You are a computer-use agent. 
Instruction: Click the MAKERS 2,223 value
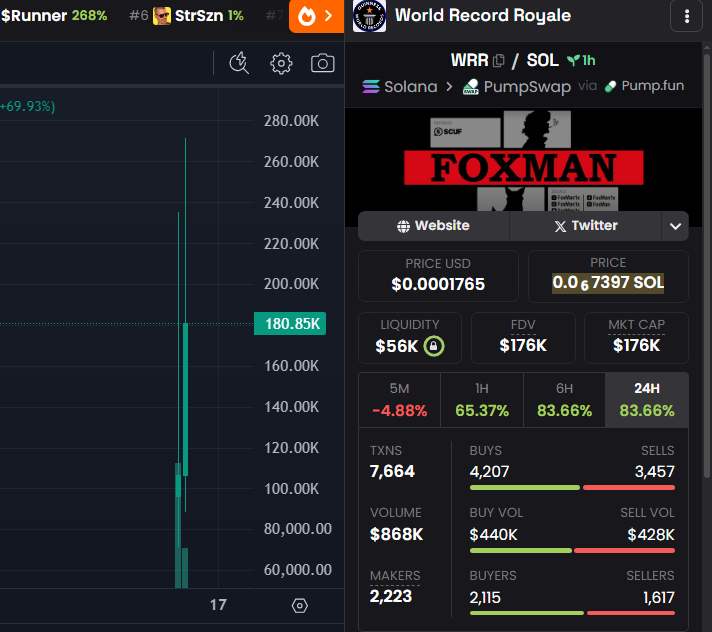[391, 596]
